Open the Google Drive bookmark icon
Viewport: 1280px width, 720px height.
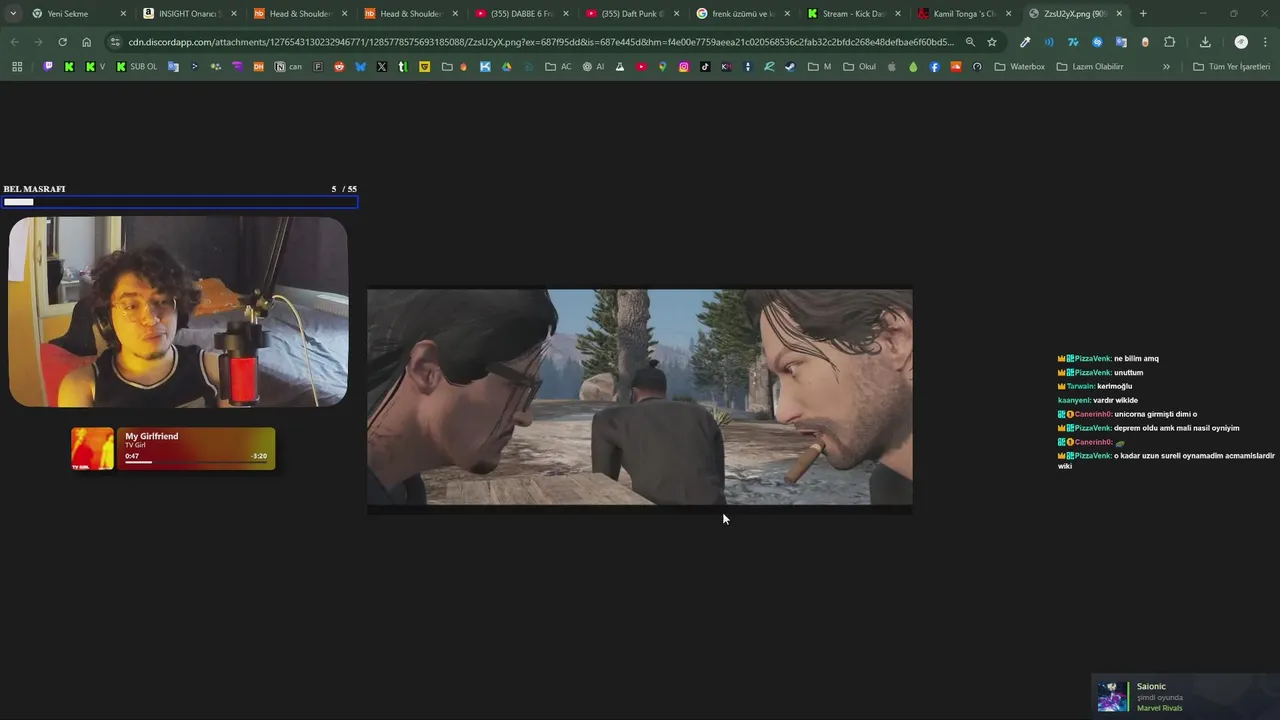(506, 67)
